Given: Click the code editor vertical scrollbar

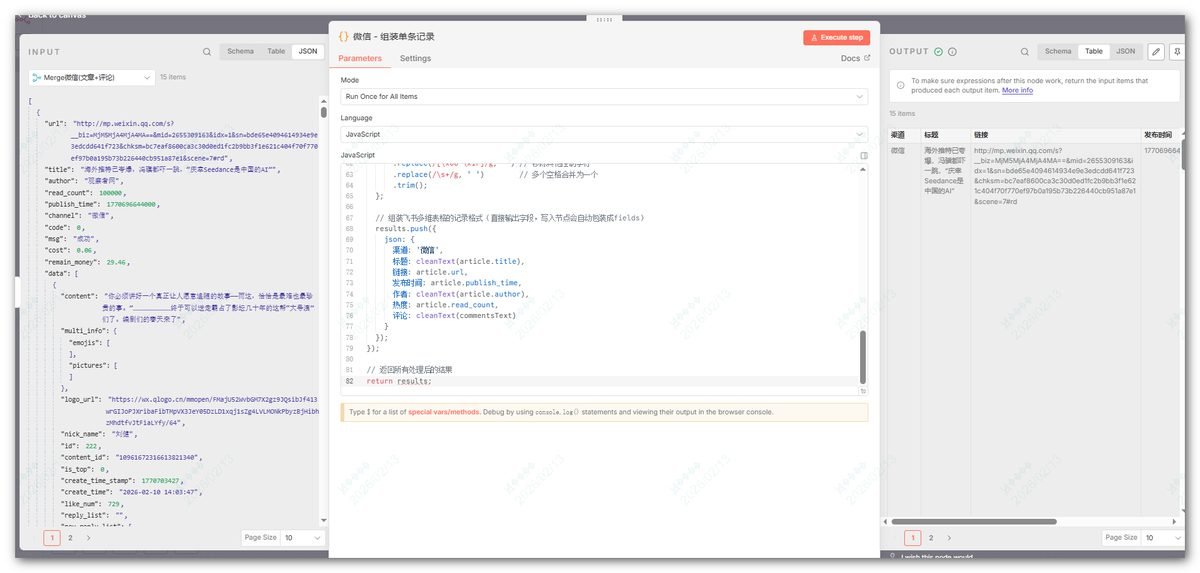Looking at the screenshot, I should click(864, 355).
